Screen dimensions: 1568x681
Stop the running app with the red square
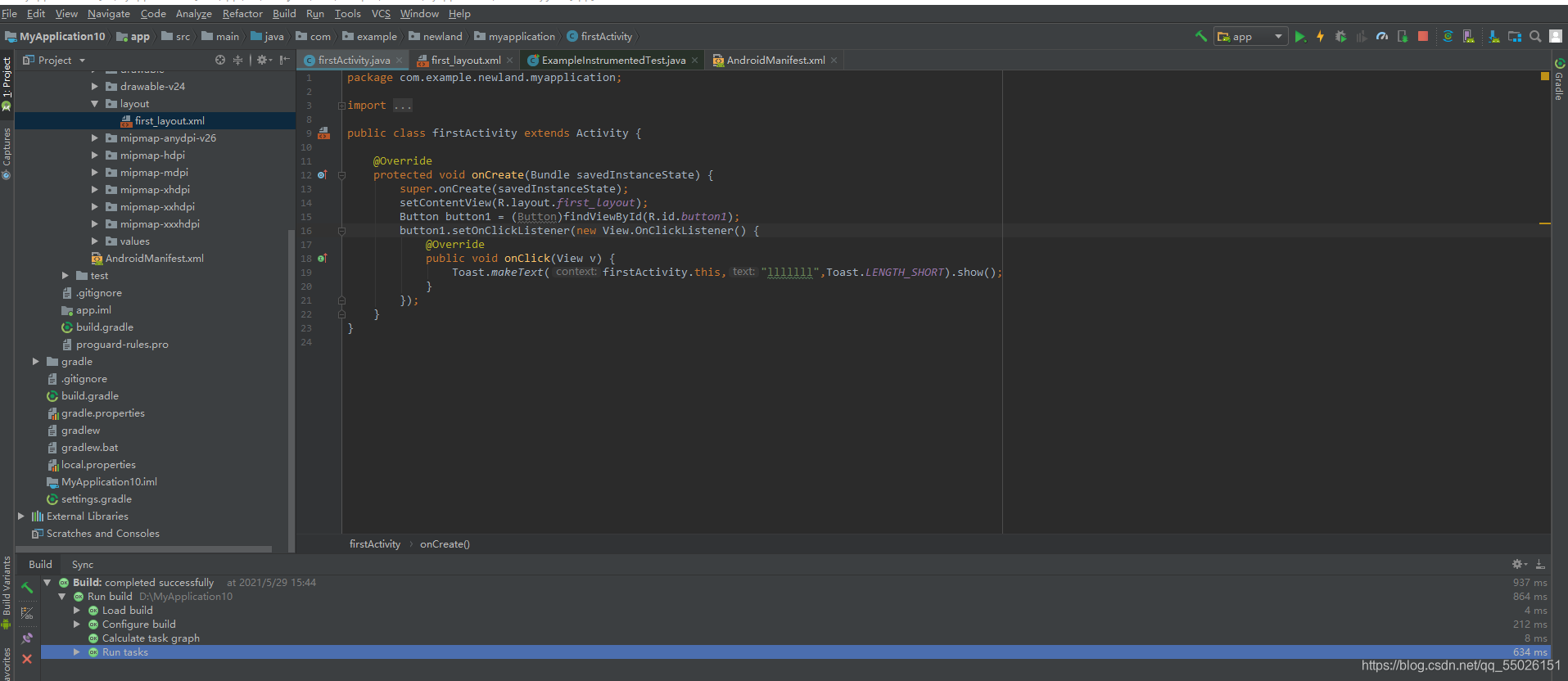tap(1423, 36)
